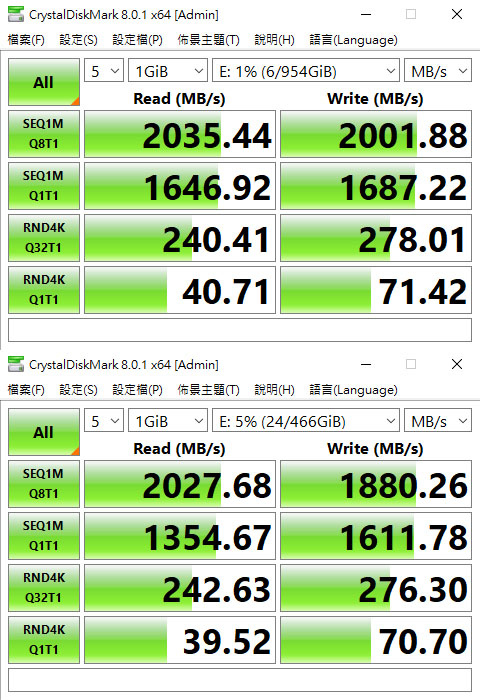
Task: Click the 71.42 write result
Action: click(x=376, y=290)
